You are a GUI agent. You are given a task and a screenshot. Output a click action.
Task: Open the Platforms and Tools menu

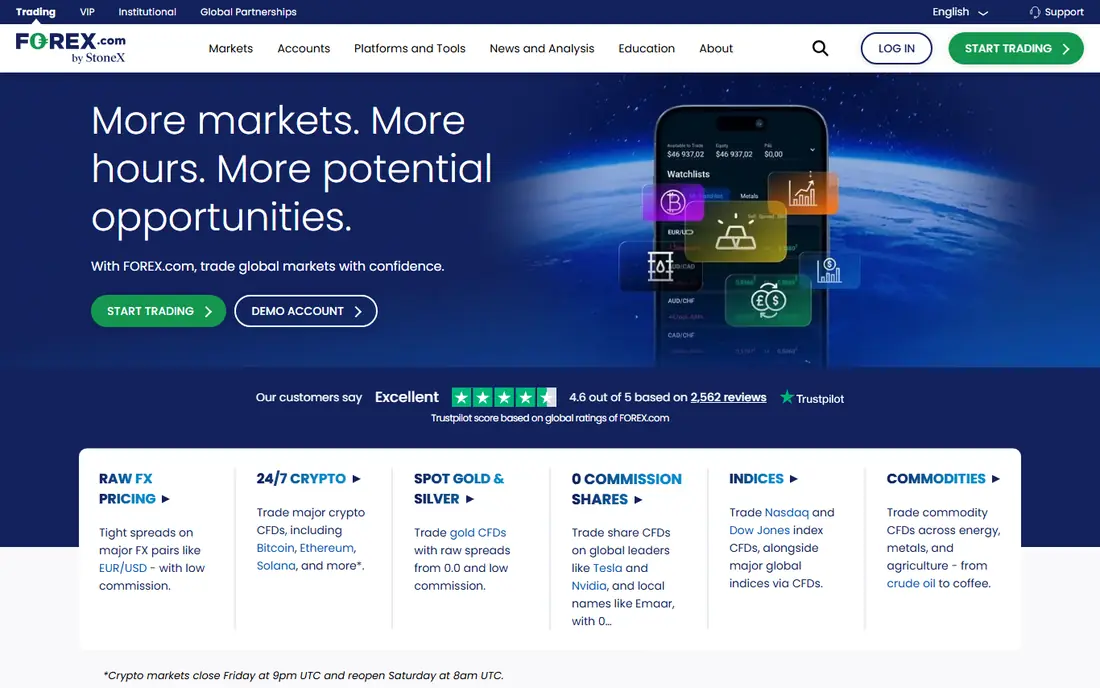click(x=410, y=48)
